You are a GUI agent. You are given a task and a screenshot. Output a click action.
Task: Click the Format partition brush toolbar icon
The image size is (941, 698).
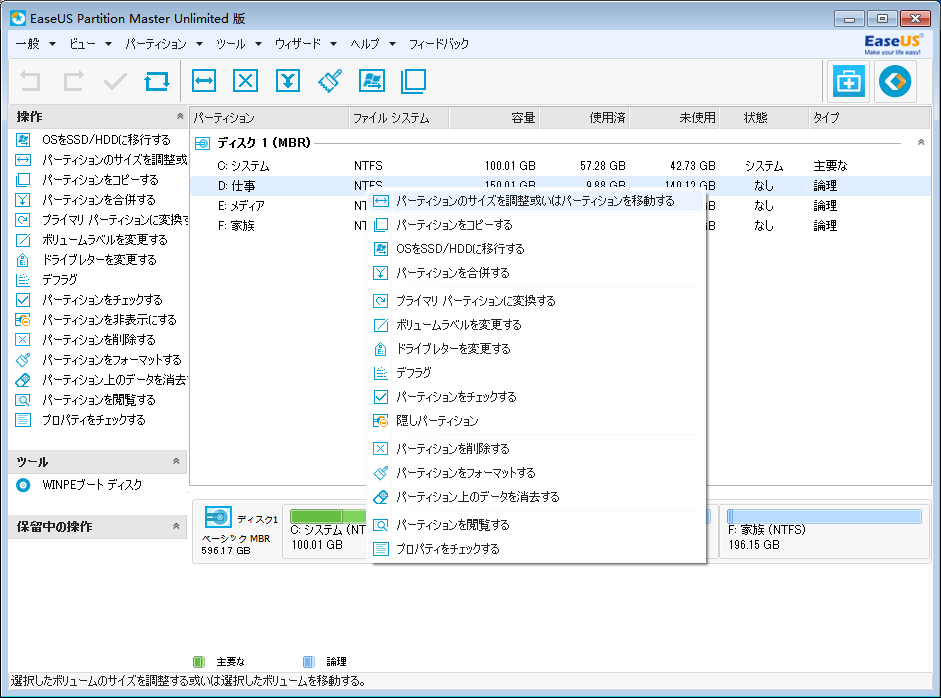tap(330, 81)
